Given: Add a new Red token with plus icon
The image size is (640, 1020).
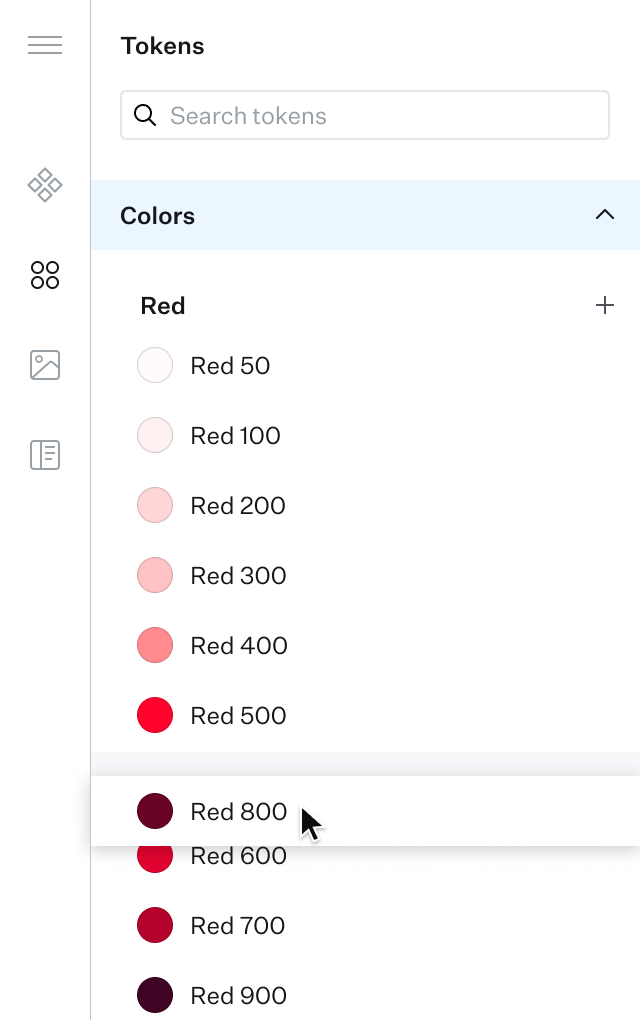Looking at the screenshot, I should pyautogui.click(x=604, y=306).
